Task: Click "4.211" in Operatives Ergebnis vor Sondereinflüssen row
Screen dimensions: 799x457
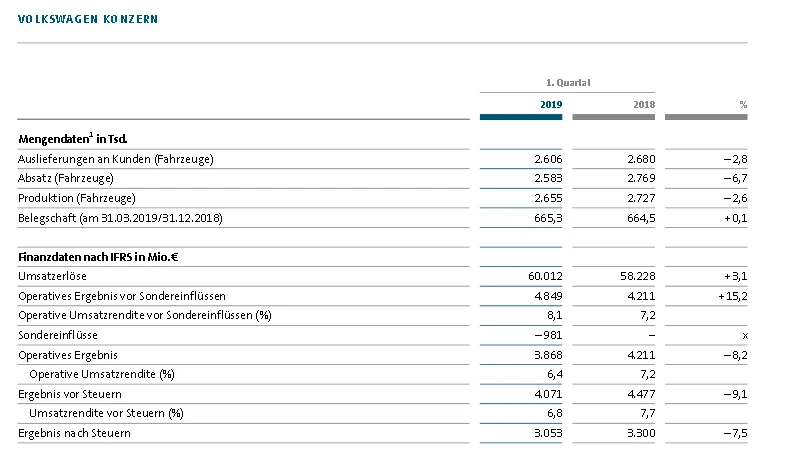Action: pyautogui.click(x=641, y=296)
